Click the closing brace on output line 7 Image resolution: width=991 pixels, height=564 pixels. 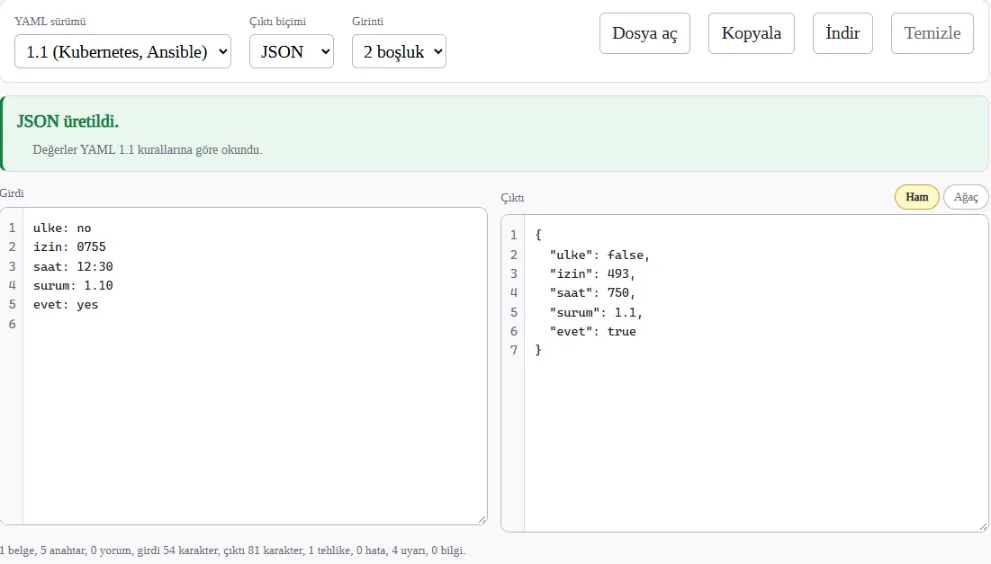point(538,350)
